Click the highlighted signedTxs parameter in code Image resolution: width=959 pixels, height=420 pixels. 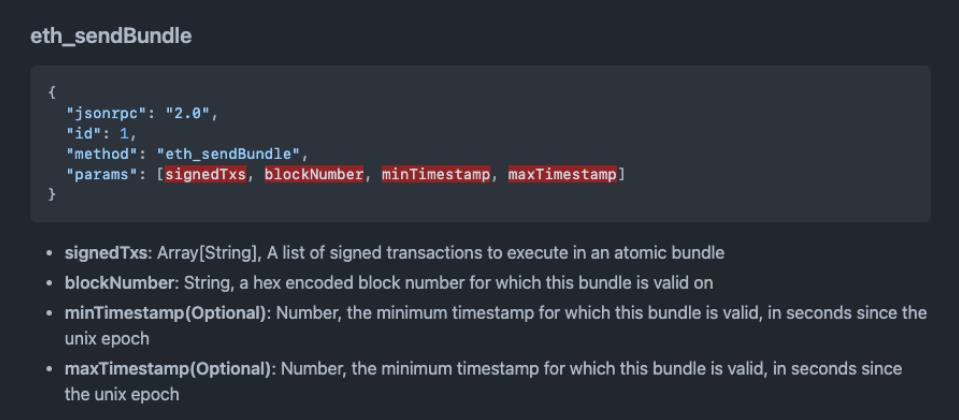(206, 174)
